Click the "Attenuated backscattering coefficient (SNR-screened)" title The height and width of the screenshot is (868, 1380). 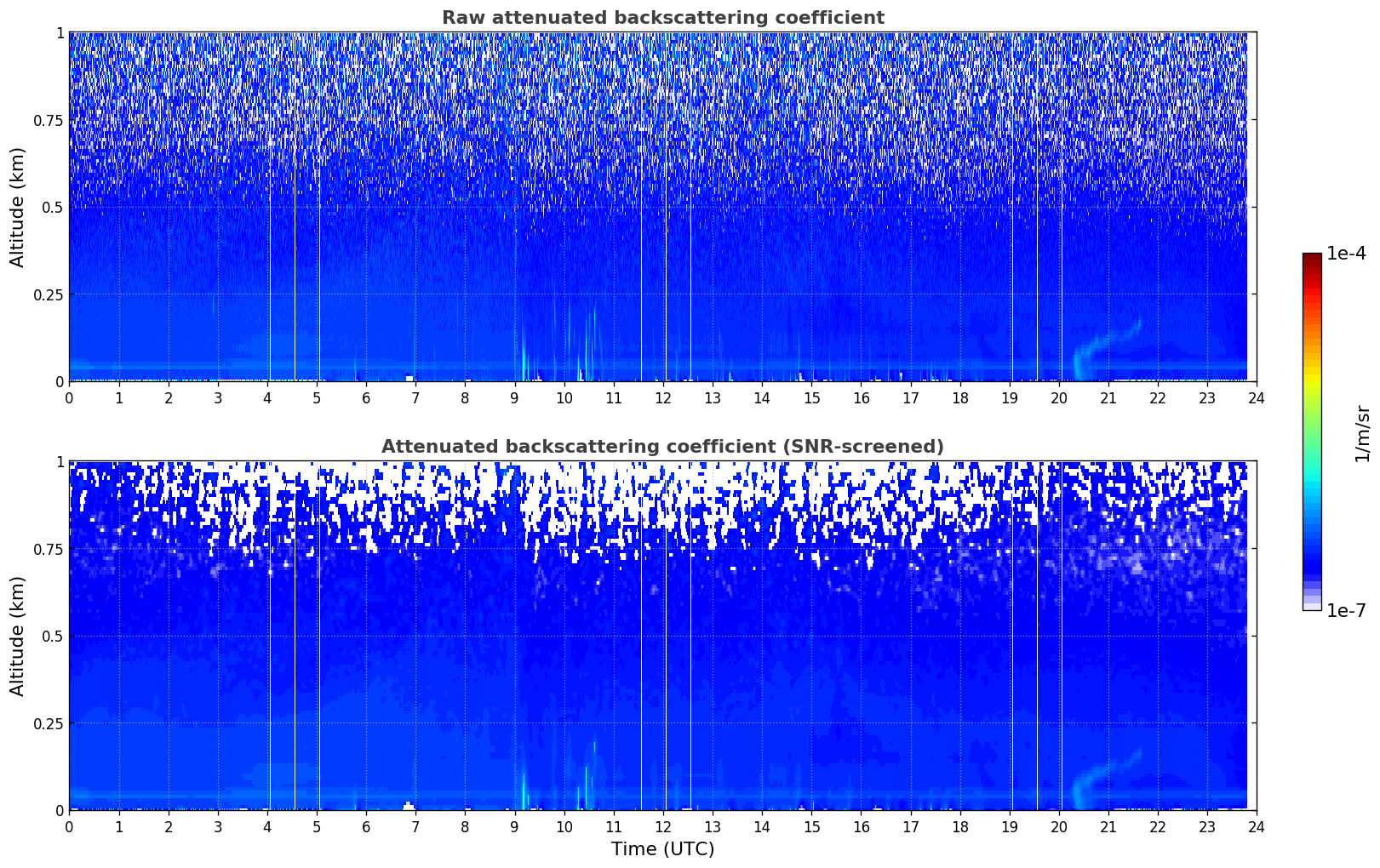(662, 447)
